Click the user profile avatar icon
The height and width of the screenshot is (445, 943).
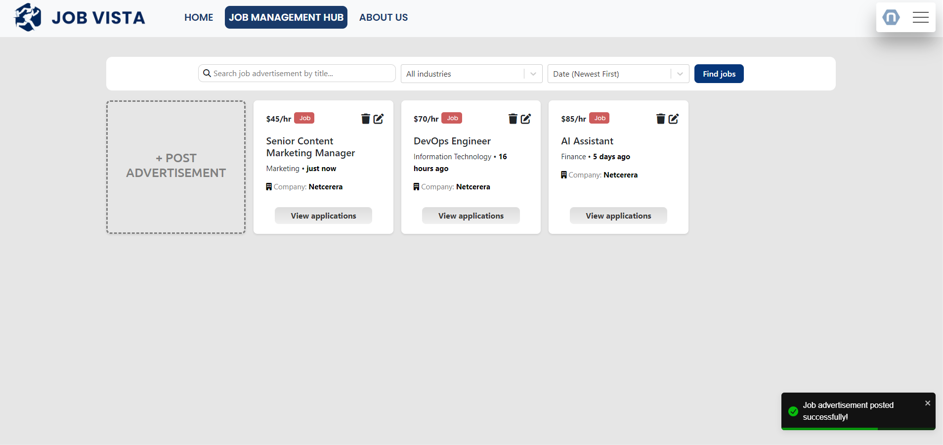[x=891, y=17]
